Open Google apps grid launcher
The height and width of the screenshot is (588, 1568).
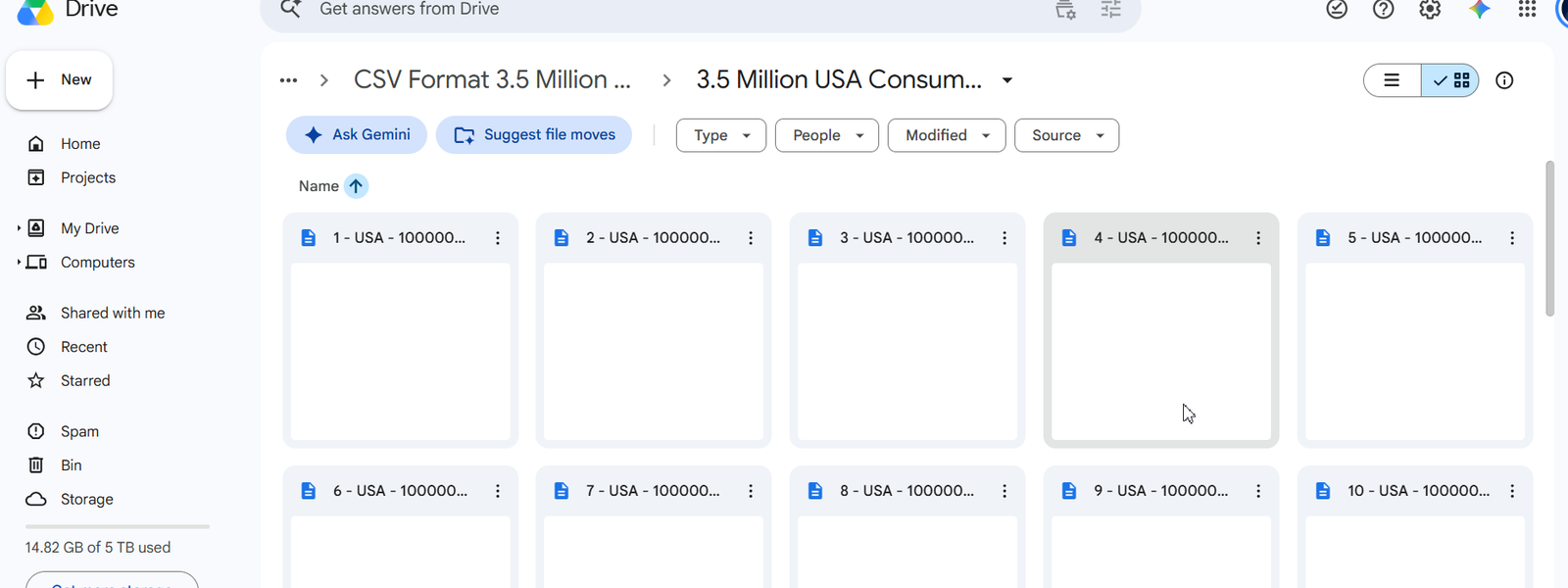1527,10
